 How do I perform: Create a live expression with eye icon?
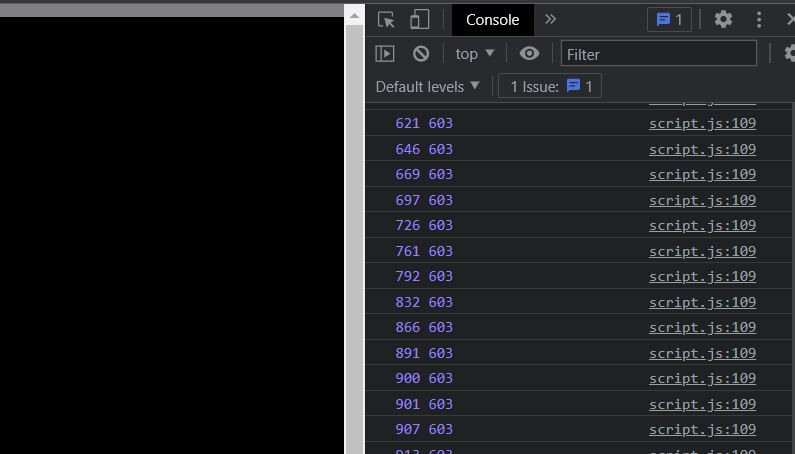pos(529,53)
